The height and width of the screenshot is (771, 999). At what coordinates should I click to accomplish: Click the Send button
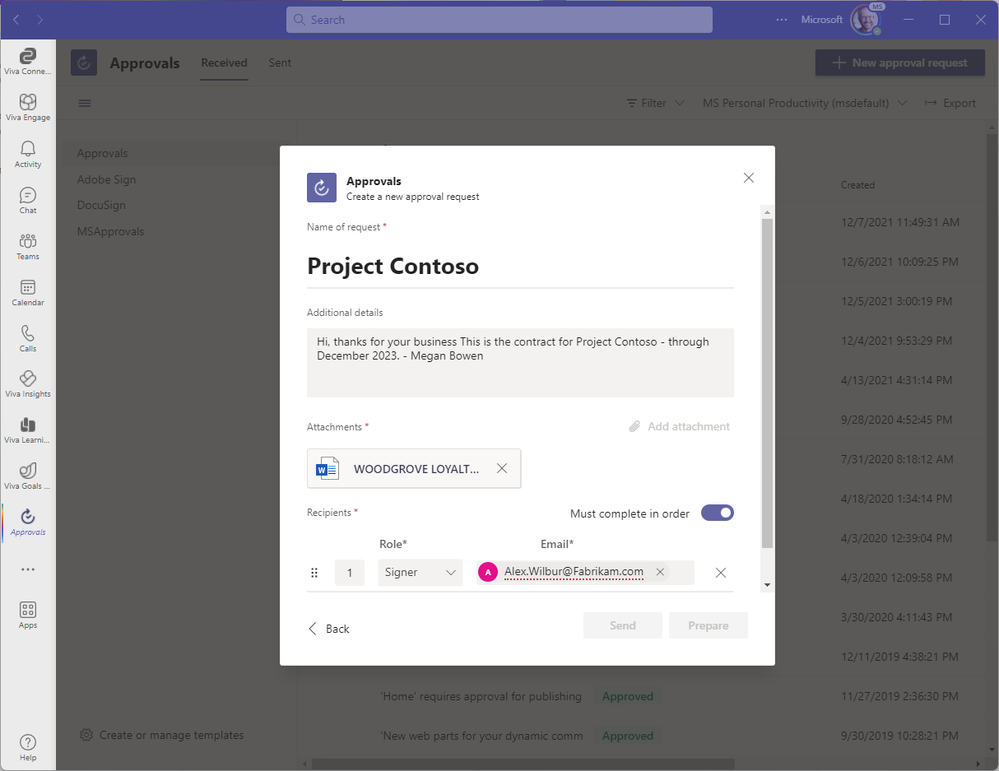[622, 626]
